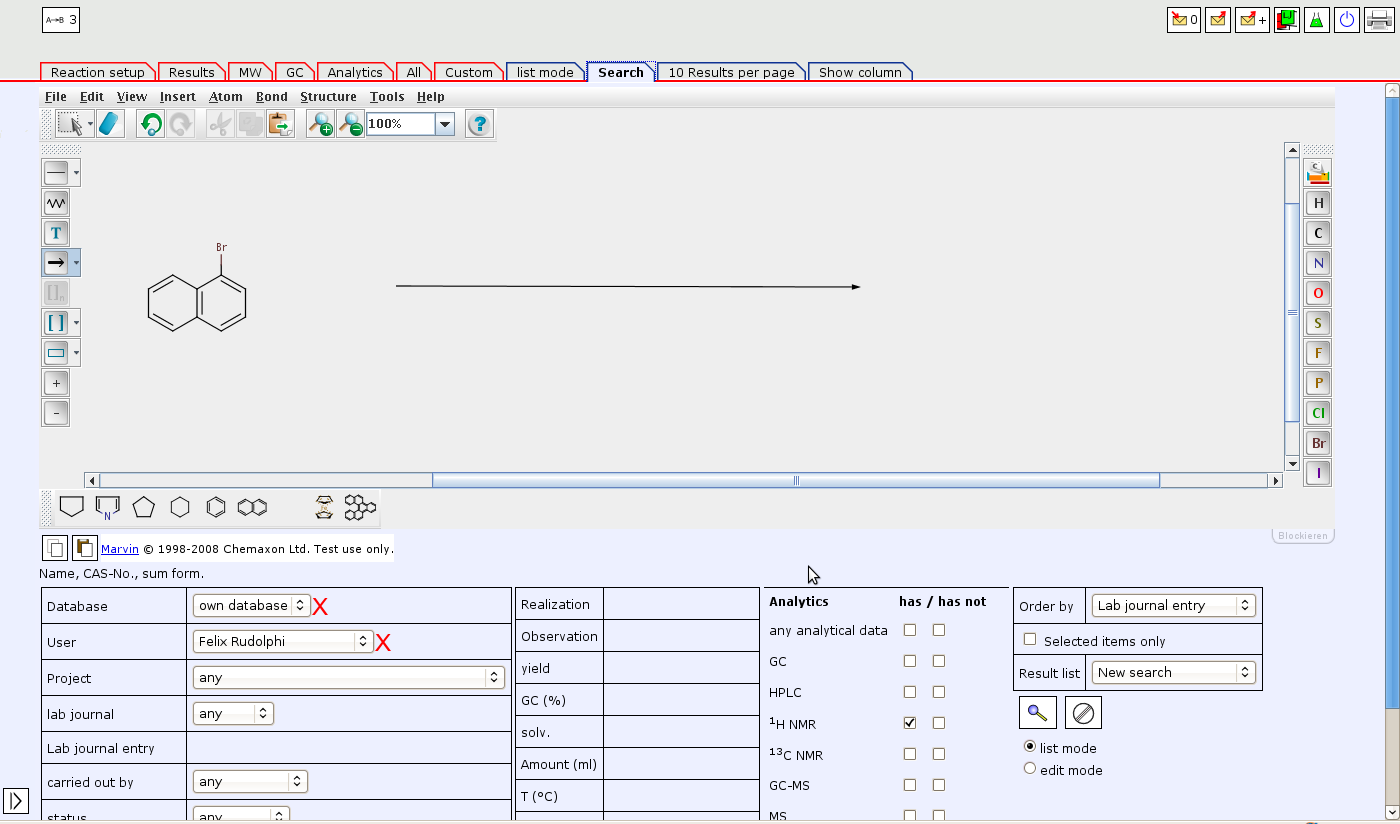The width and height of the screenshot is (1400, 824).
Task: Select the list mode radio button
Action: click(1030, 747)
